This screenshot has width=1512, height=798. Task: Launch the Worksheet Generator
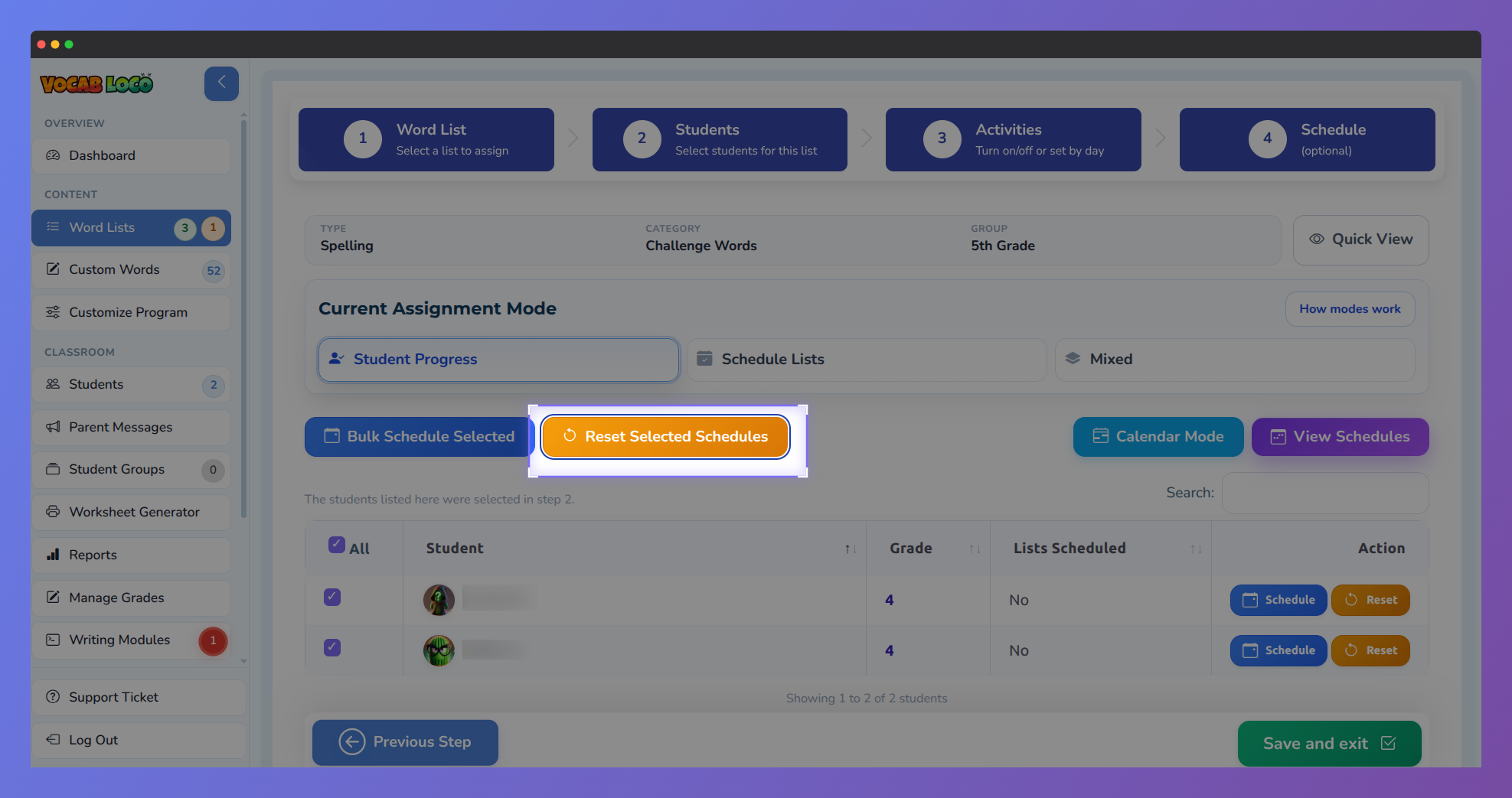pos(131,512)
